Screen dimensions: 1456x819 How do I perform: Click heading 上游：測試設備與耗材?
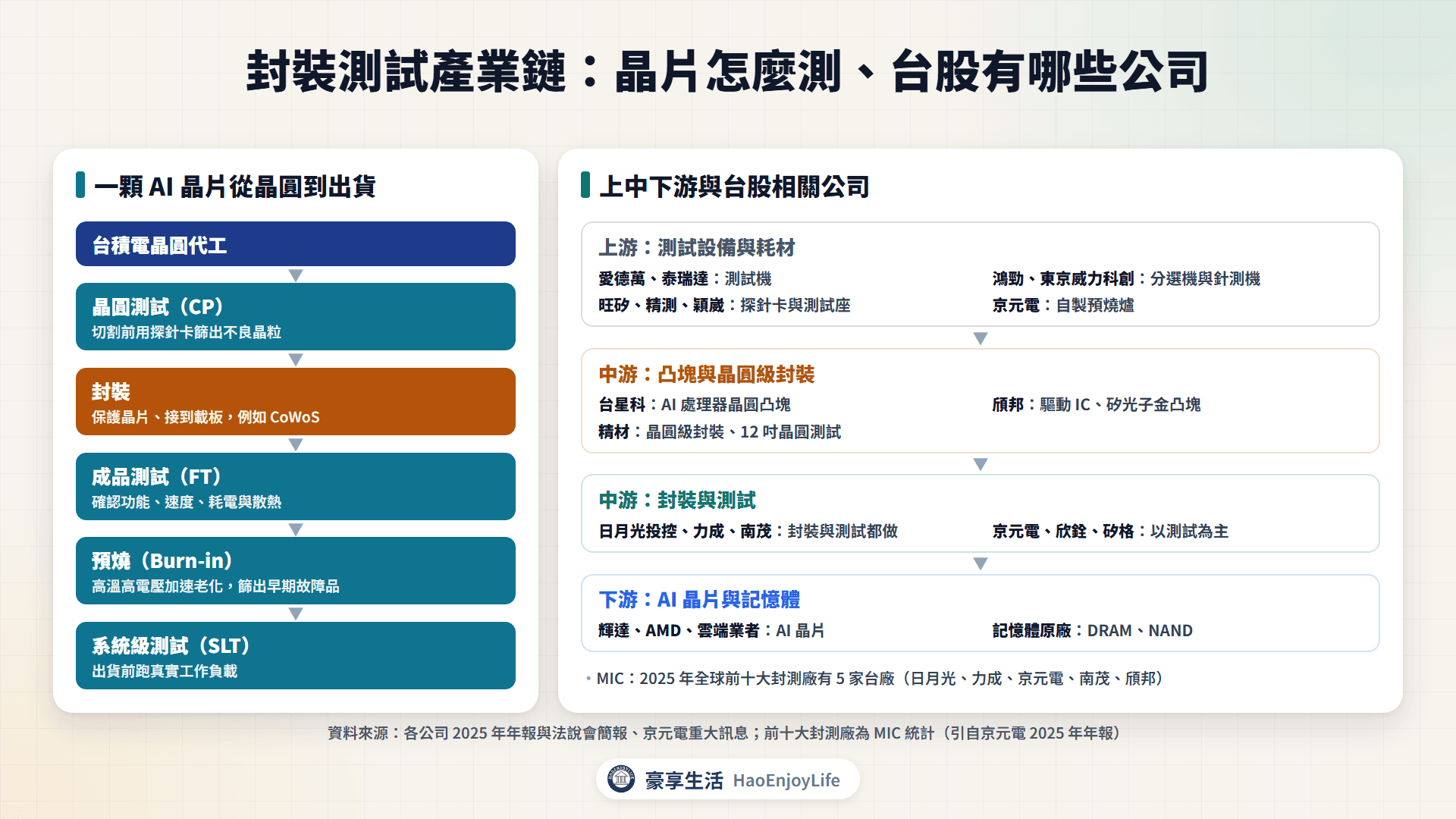697,247
